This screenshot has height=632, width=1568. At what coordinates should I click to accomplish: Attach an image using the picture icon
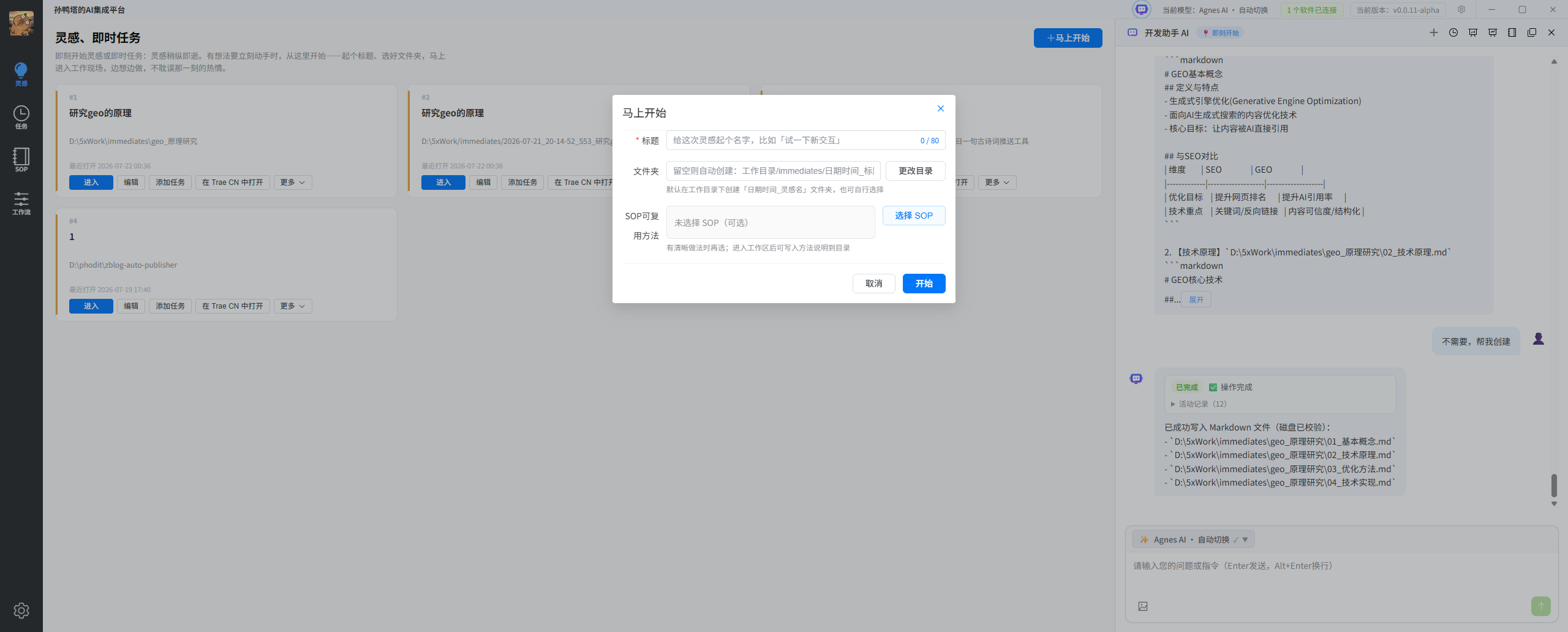pos(1143,606)
